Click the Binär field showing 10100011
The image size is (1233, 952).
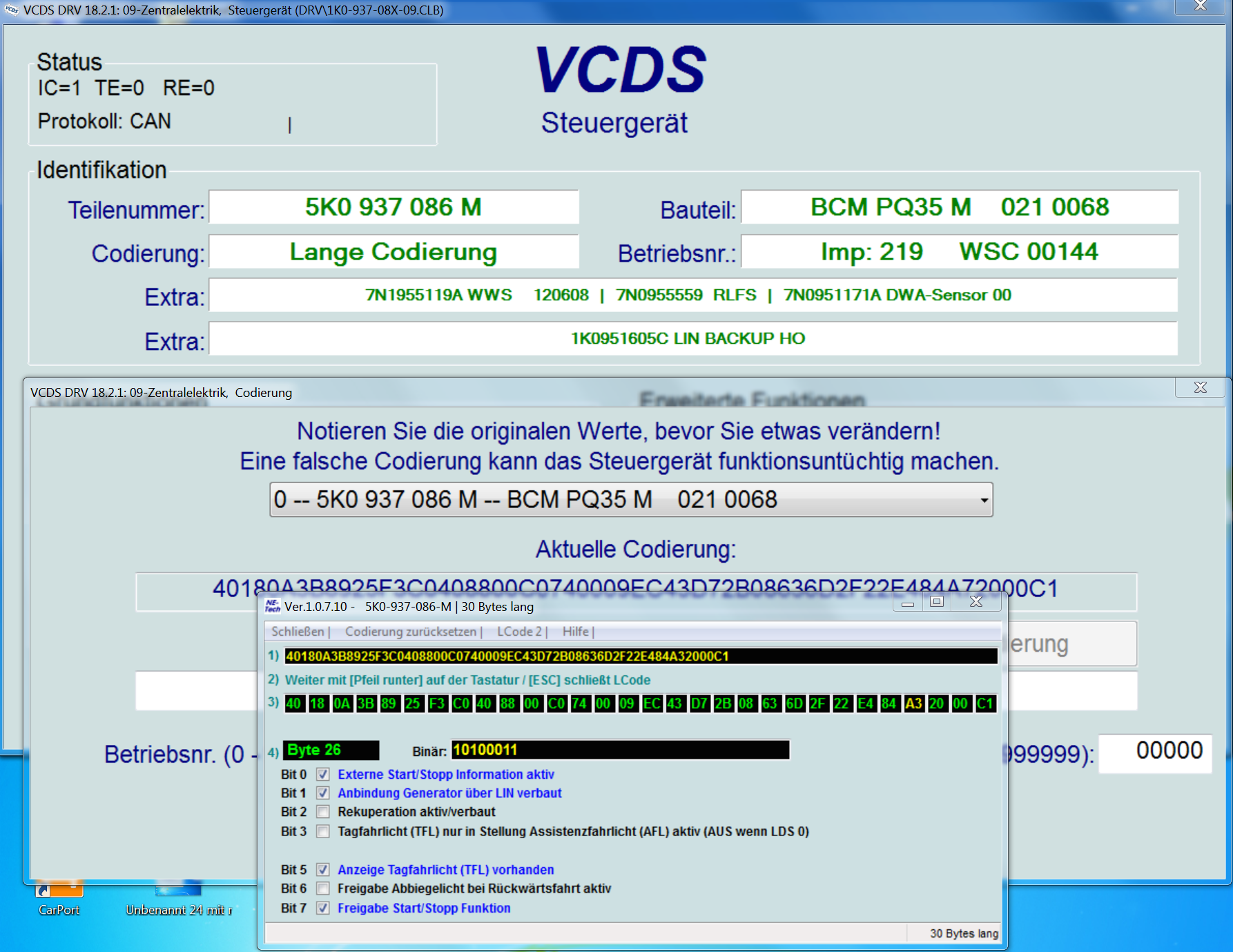(620, 750)
